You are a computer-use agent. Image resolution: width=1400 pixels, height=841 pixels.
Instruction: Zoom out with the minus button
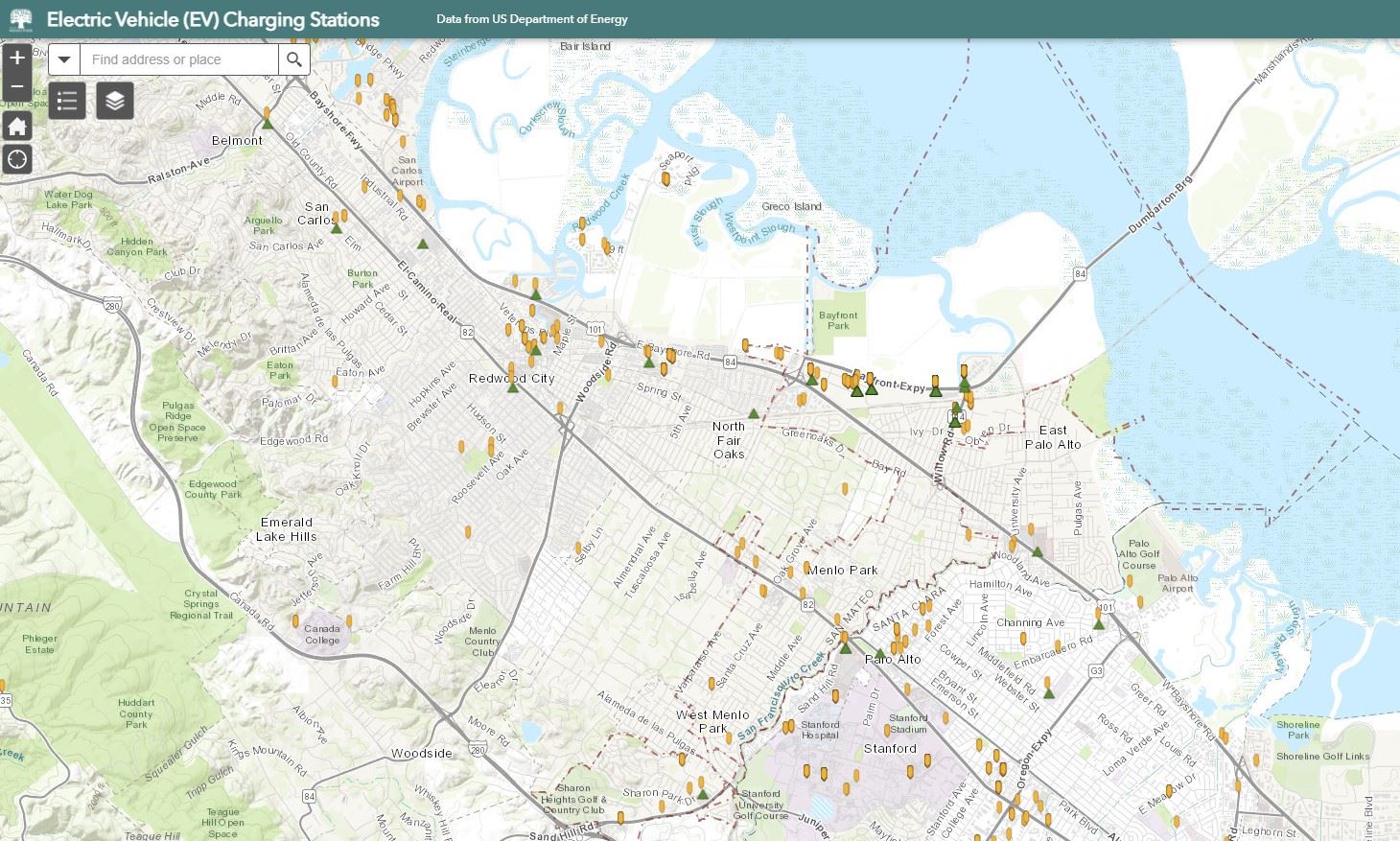click(17, 87)
